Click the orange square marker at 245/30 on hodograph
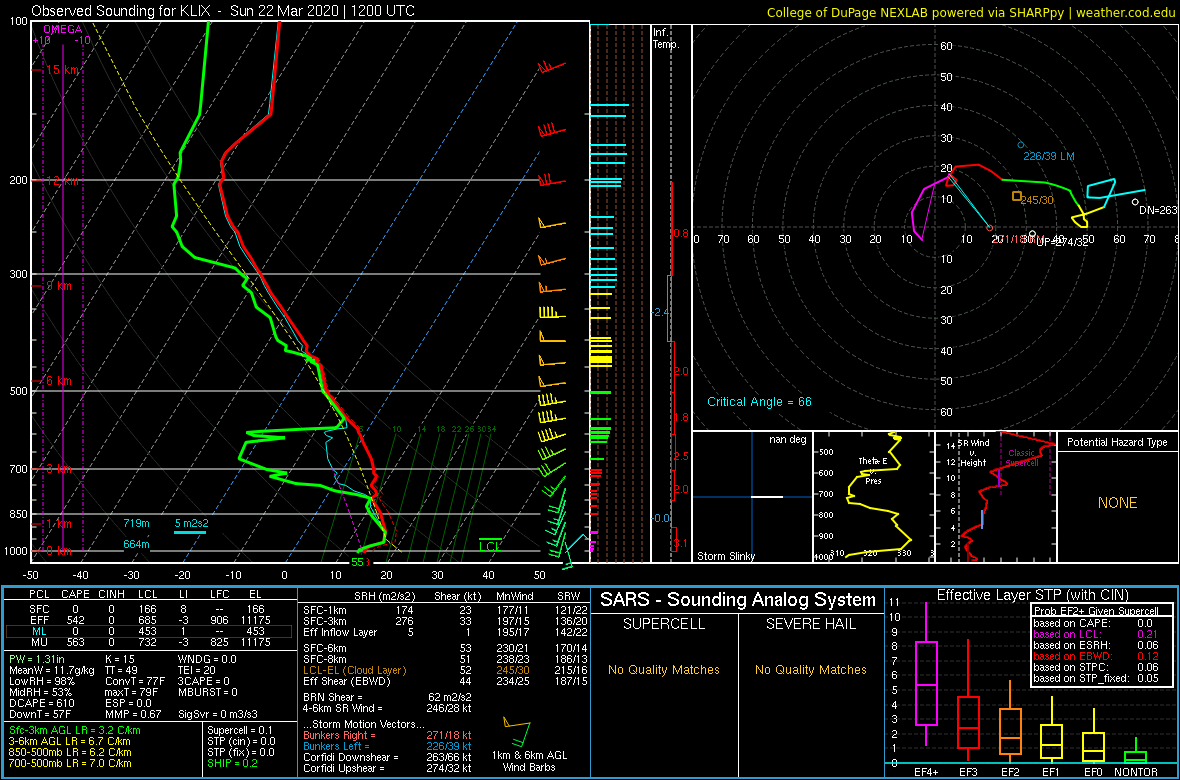The image size is (1180, 780). 1017,196
